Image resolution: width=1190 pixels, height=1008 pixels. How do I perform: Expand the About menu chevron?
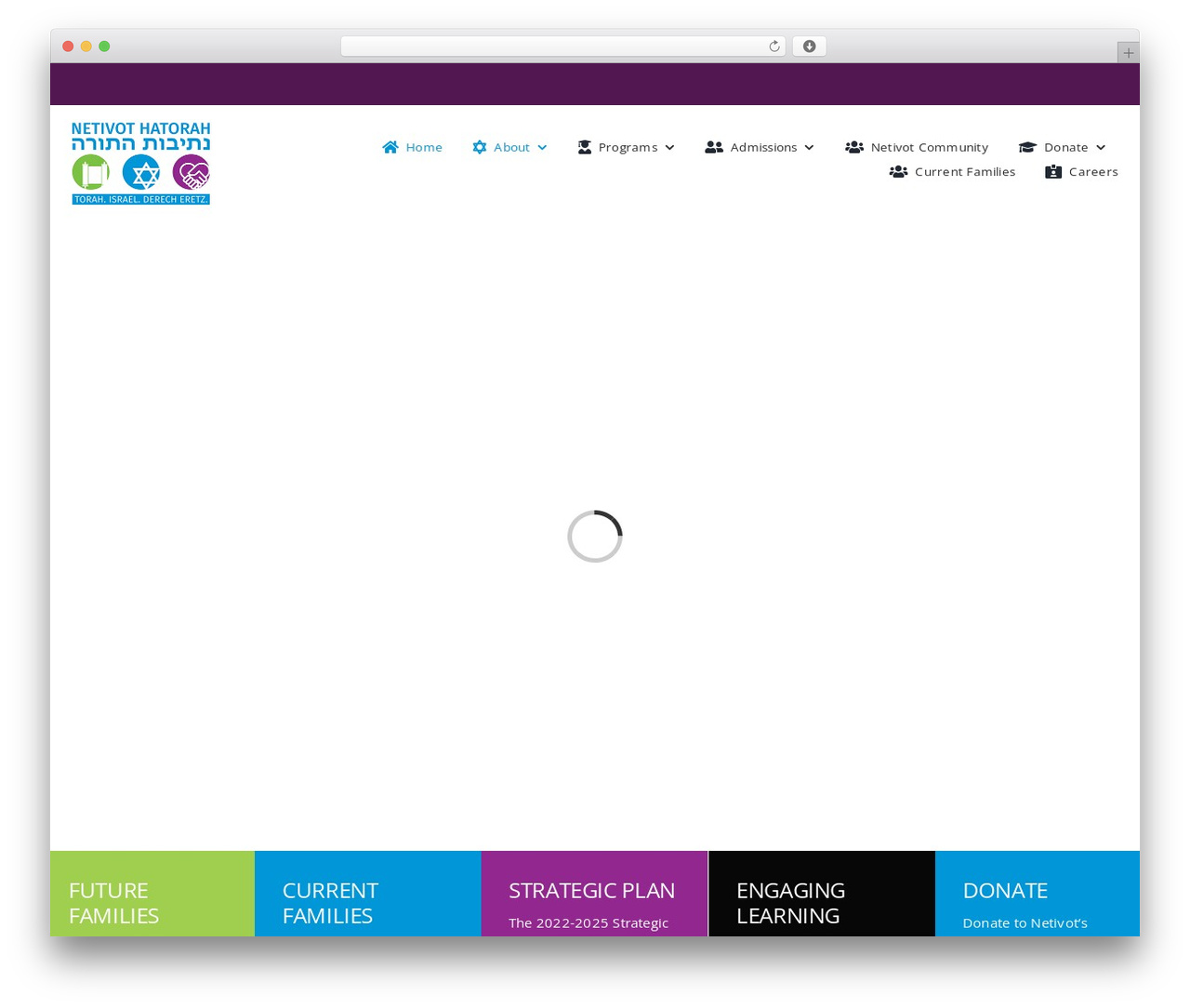542,147
